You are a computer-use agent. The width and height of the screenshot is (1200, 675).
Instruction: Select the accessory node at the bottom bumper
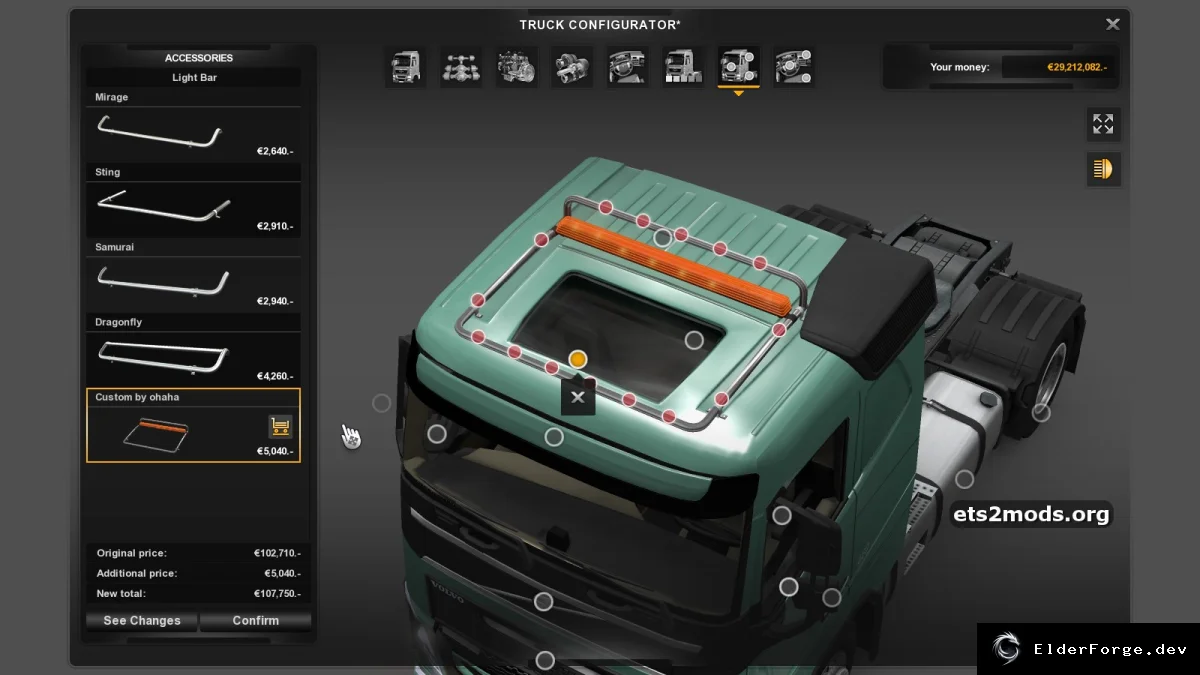[545, 660]
